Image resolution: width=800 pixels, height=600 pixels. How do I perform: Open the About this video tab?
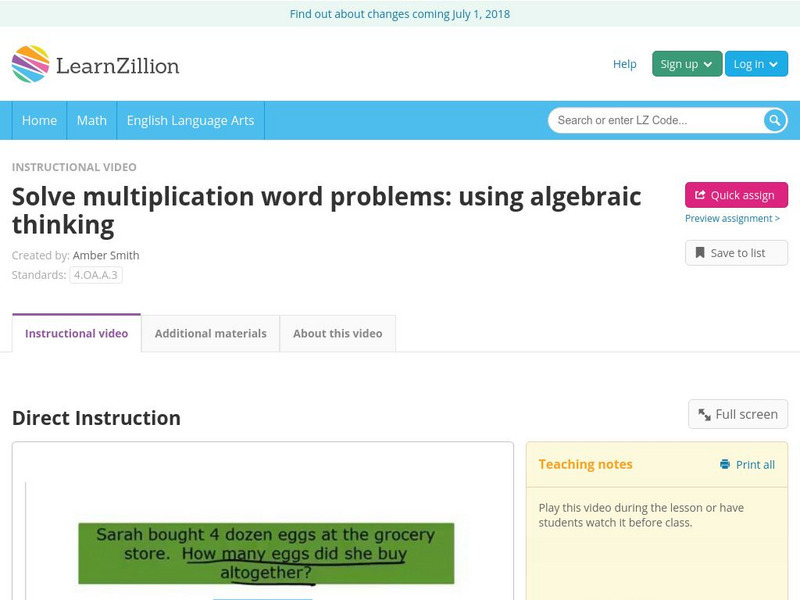click(x=339, y=334)
